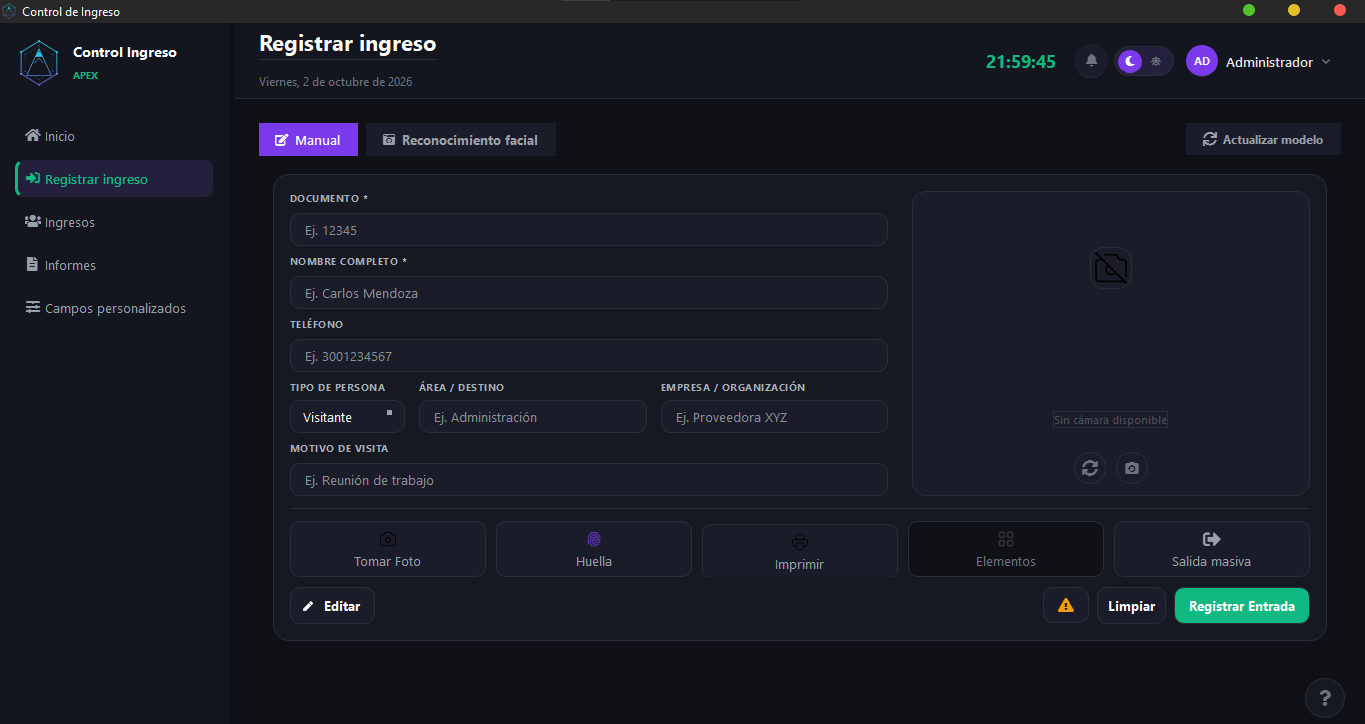The width and height of the screenshot is (1365, 724).
Task: Click Limpiar to clear the form
Action: tap(1131, 606)
